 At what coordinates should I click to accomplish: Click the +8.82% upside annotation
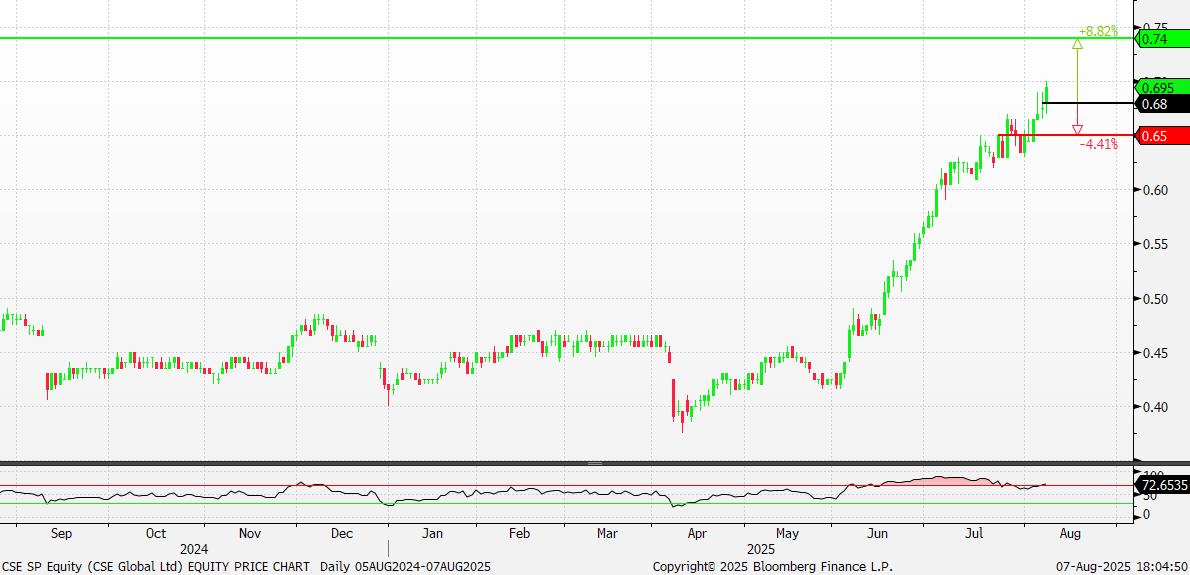(1098, 32)
